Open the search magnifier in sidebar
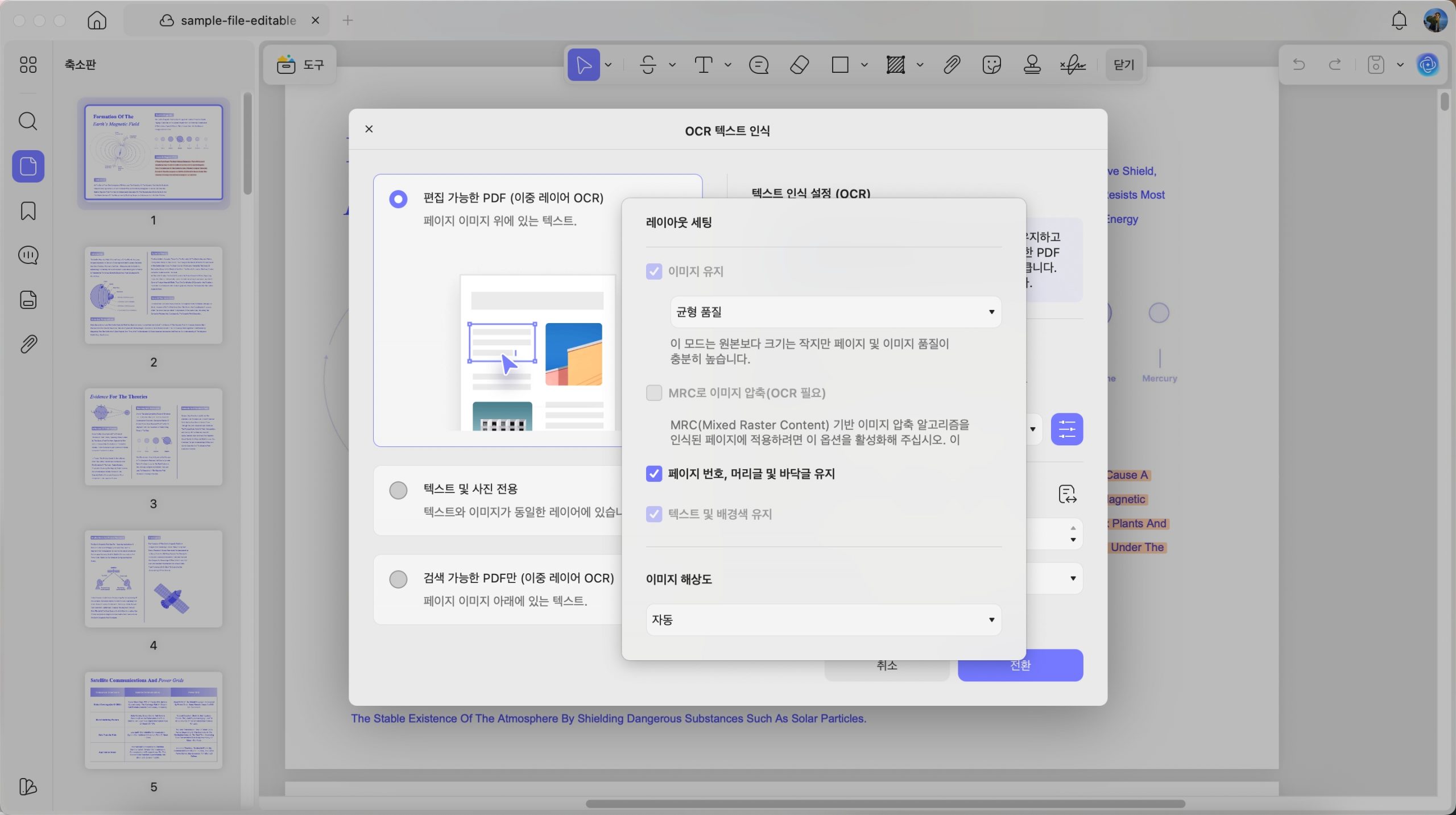Image resolution: width=1456 pixels, height=815 pixels. coord(28,121)
